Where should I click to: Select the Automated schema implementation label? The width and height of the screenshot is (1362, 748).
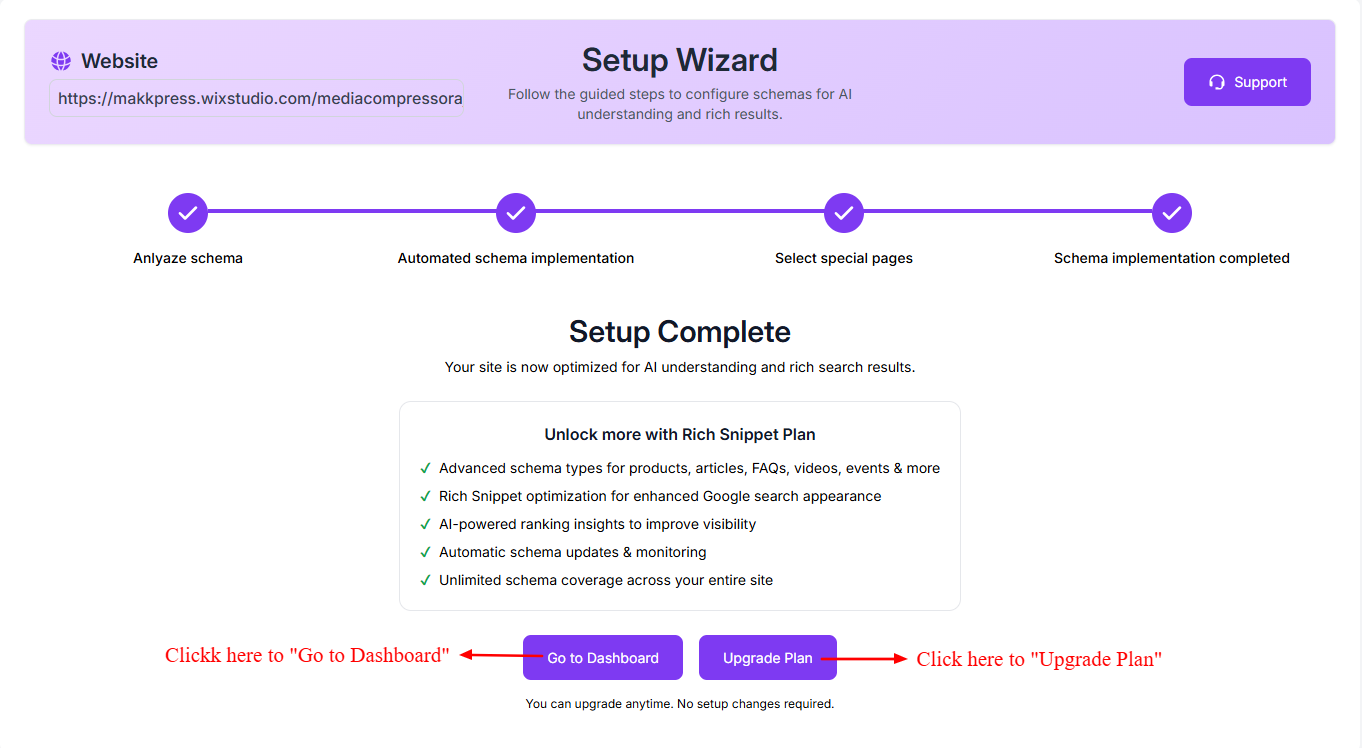coord(516,258)
